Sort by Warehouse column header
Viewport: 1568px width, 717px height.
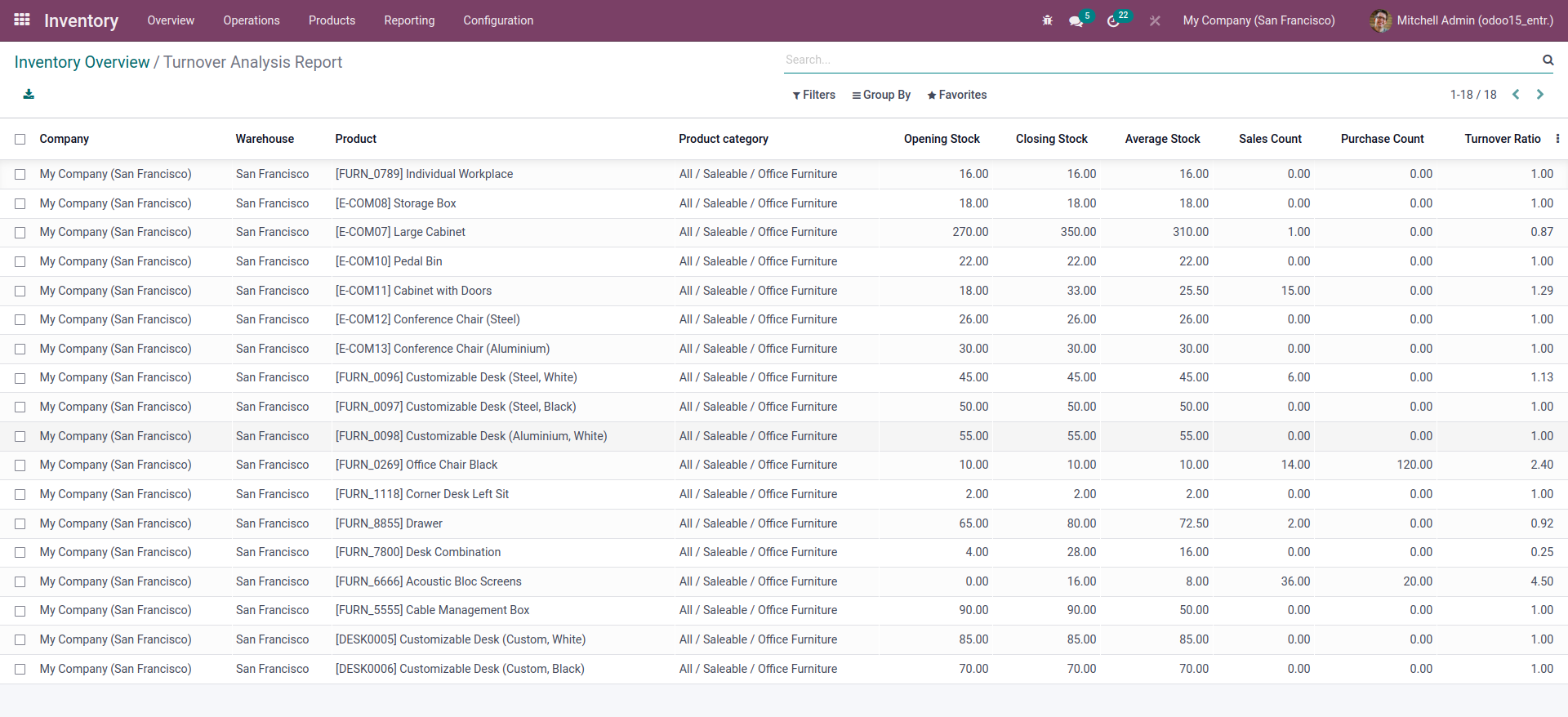coord(265,139)
